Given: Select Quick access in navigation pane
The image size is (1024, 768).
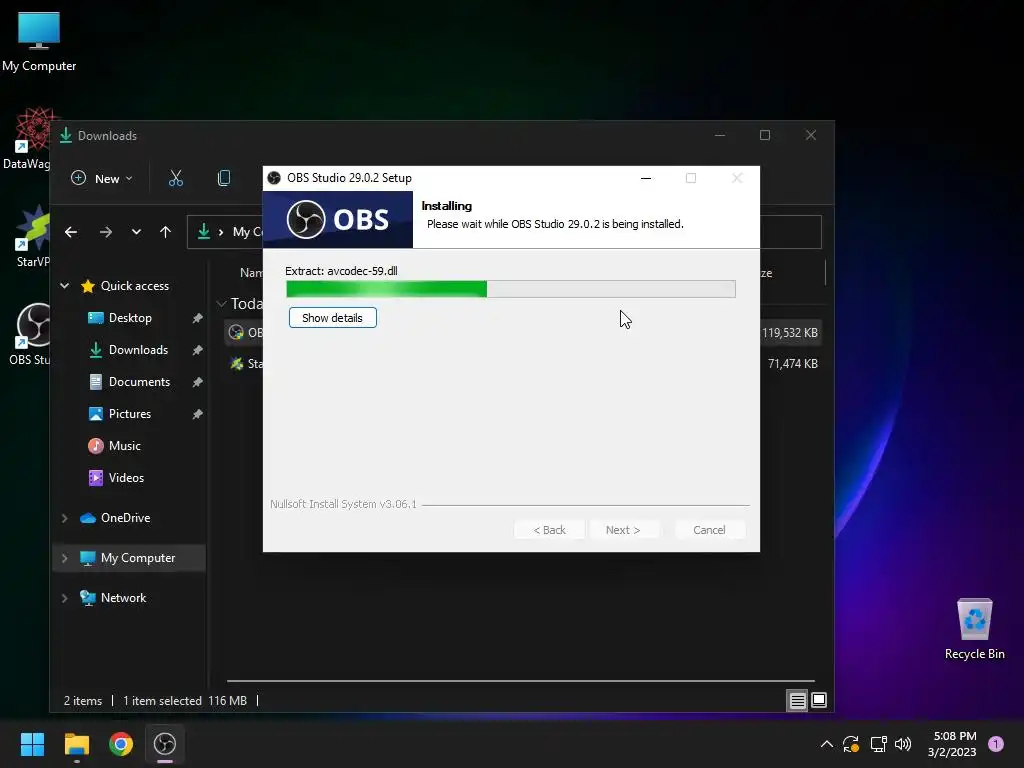Looking at the screenshot, I should pos(135,286).
